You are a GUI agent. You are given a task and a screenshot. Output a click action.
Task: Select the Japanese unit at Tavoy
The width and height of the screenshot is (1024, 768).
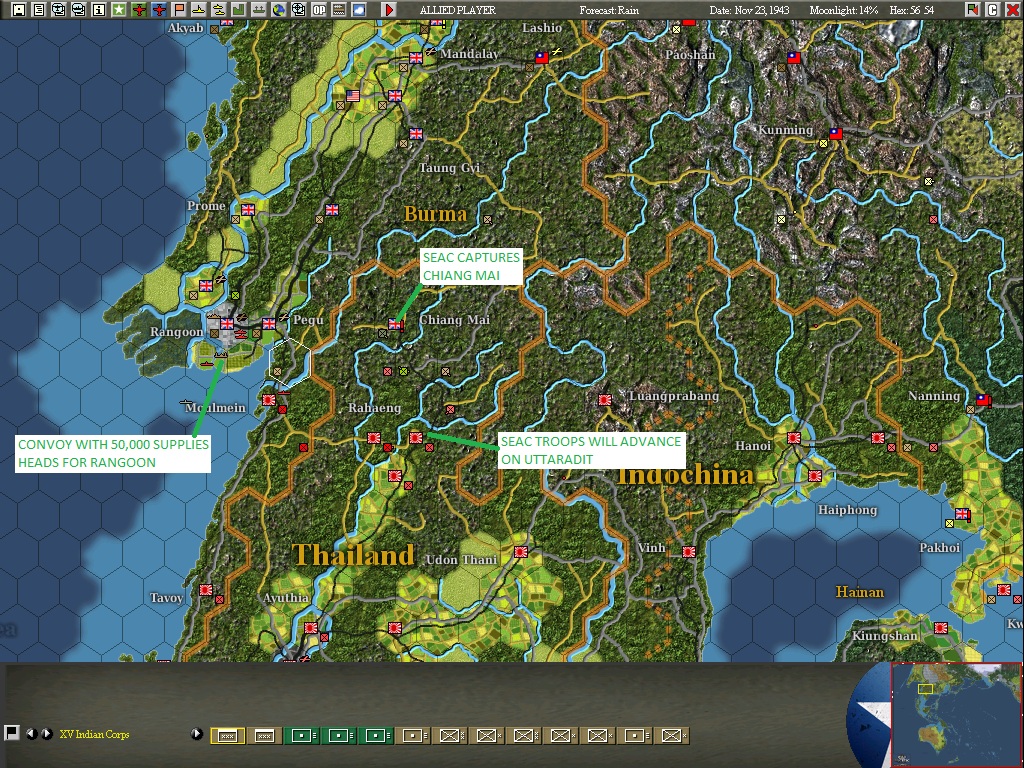pyautogui.click(x=206, y=590)
